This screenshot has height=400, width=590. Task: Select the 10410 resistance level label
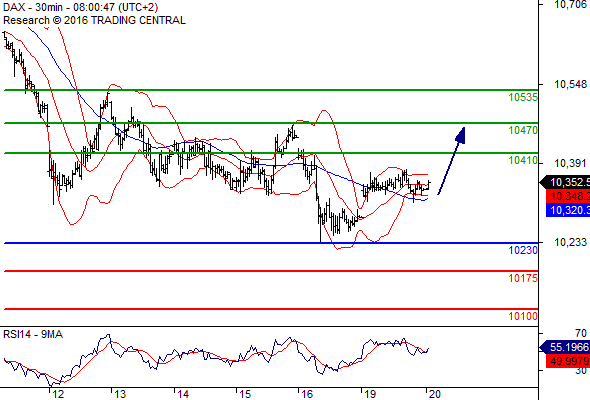tap(523, 160)
